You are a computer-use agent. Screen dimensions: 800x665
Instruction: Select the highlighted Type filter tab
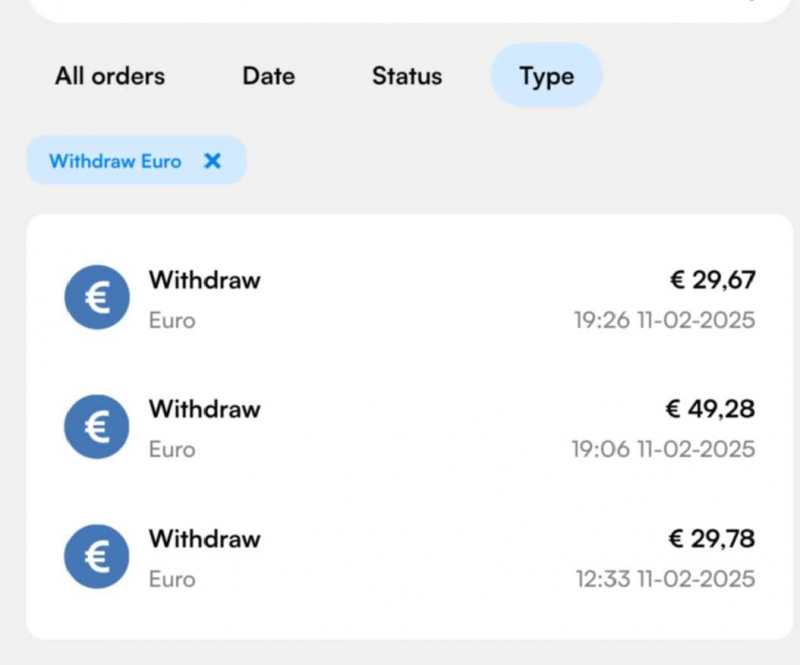coord(546,76)
